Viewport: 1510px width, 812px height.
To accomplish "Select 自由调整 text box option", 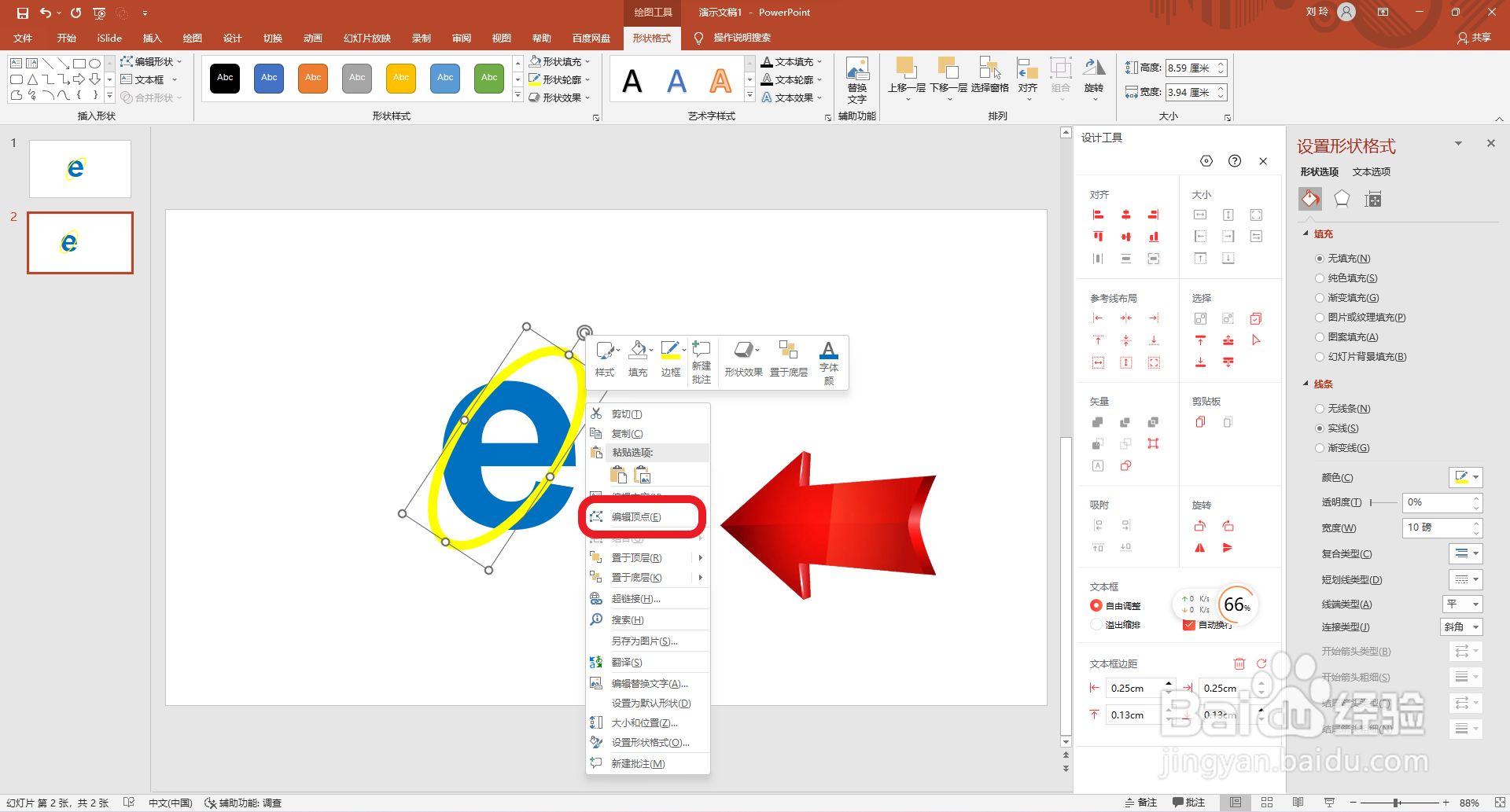I will 1096,605.
